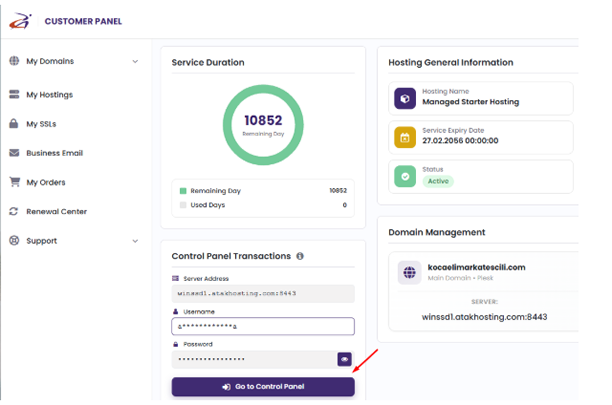Click the CUSTOMER PANEL title link
This screenshot has height=405, width=612.
pyautogui.click(x=83, y=21)
